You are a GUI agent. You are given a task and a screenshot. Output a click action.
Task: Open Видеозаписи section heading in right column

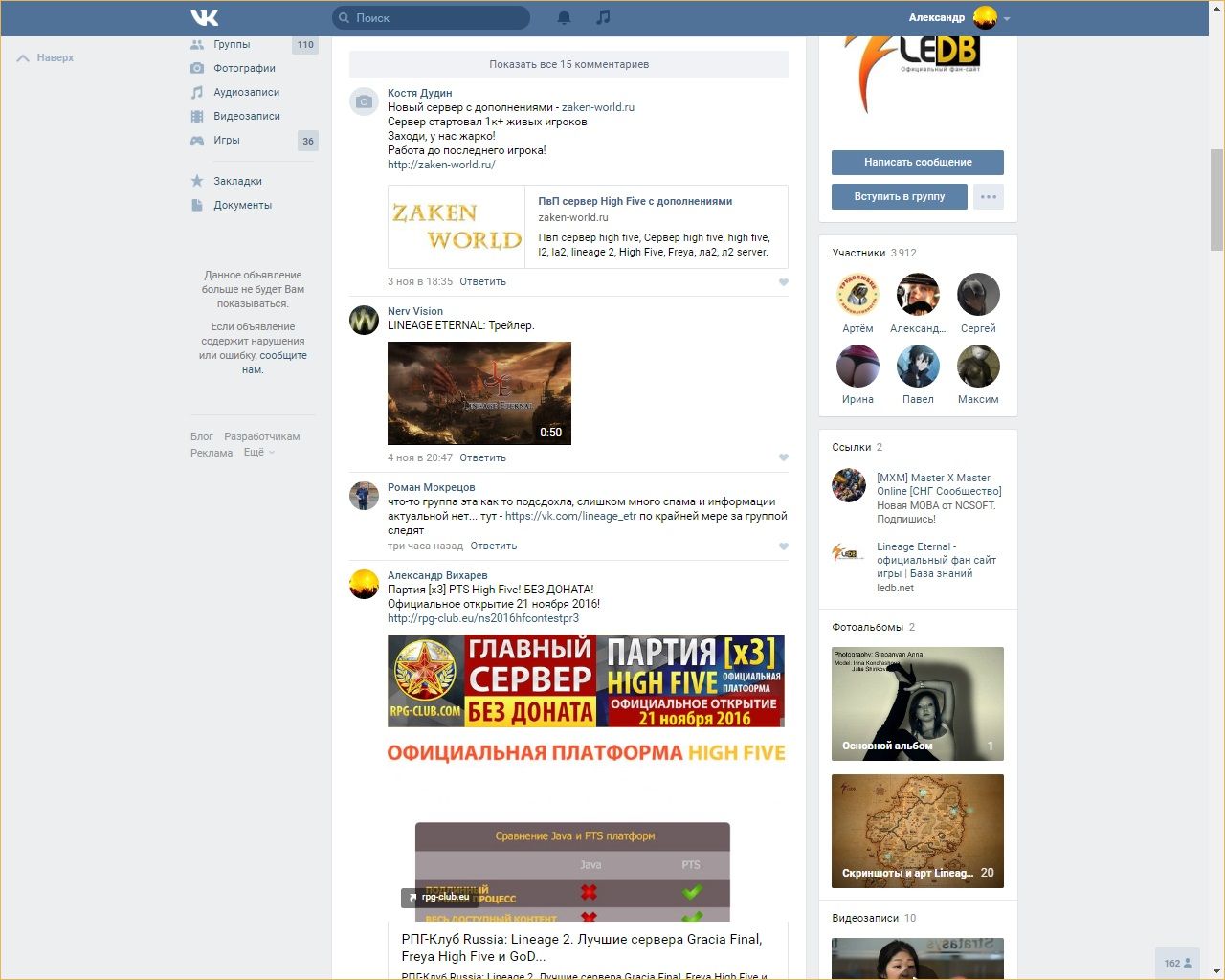pos(866,919)
